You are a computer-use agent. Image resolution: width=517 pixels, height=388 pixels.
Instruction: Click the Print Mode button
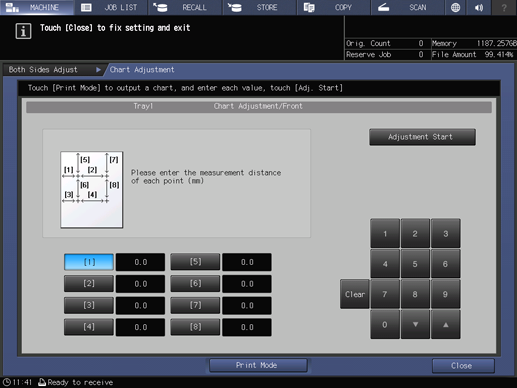tap(258, 365)
